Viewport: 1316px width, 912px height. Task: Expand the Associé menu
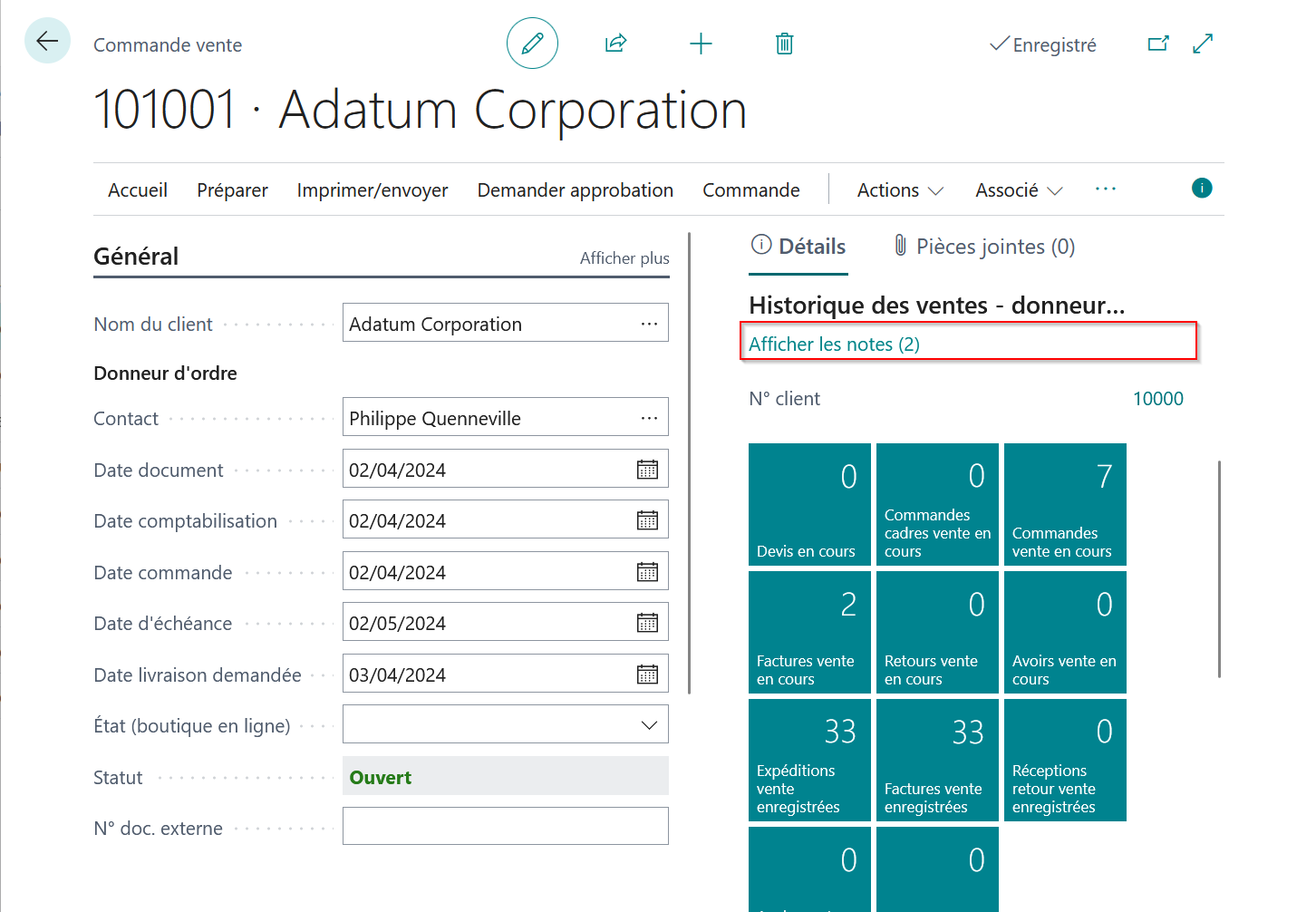coord(1019,190)
